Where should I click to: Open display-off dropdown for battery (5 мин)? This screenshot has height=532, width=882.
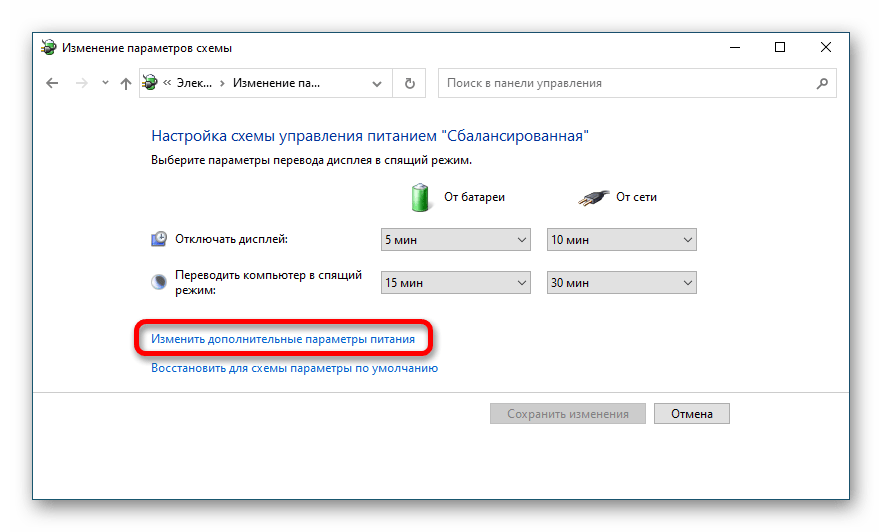click(x=455, y=240)
